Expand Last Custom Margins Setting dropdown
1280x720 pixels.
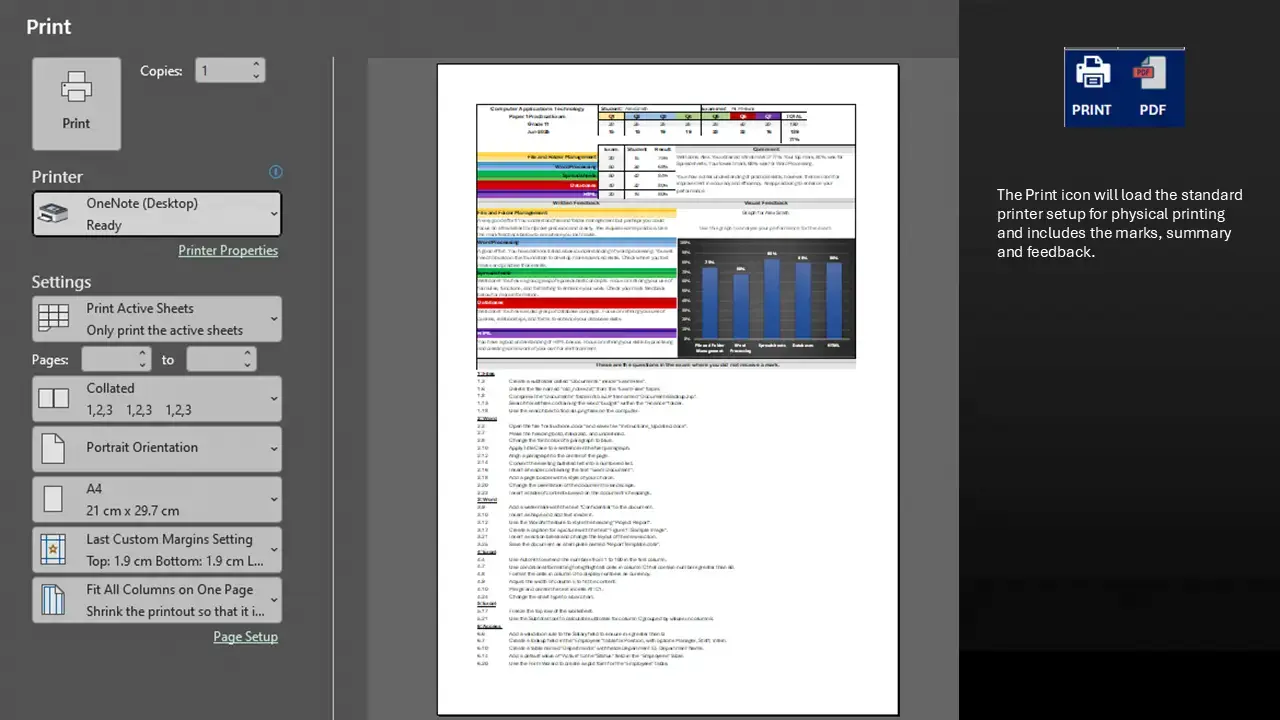tap(157, 550)
